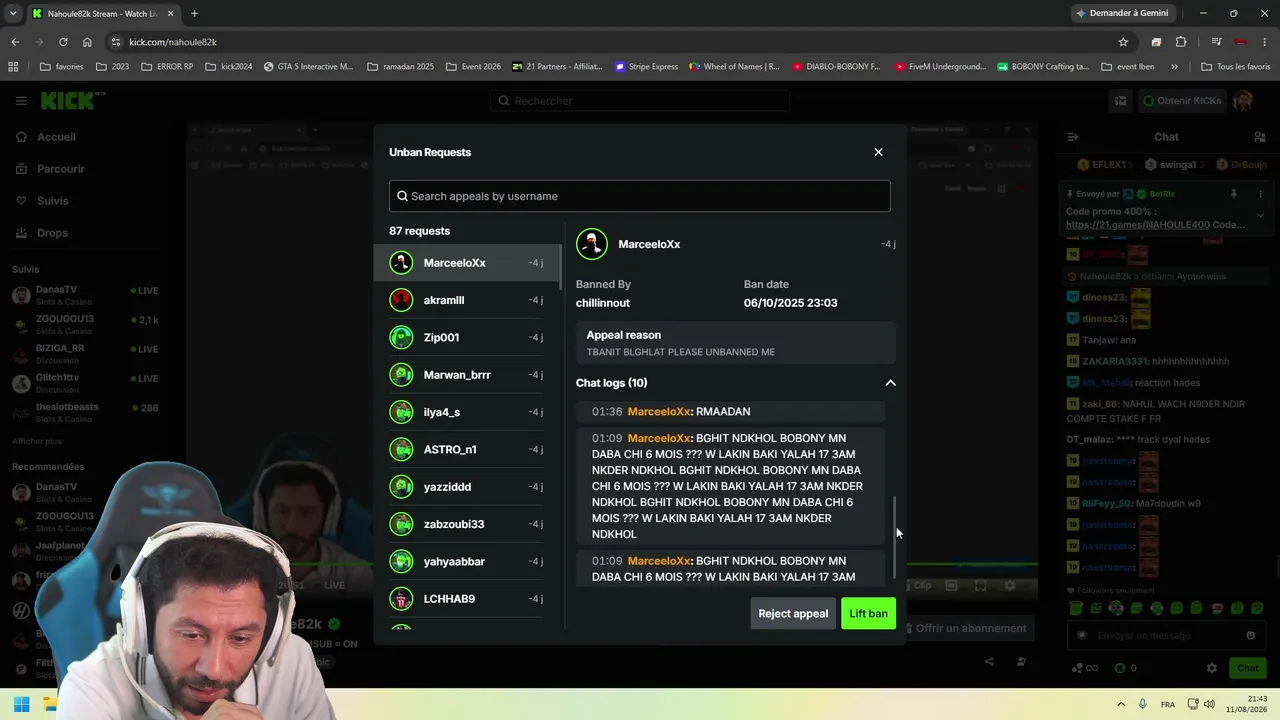Open browser extensions puzzle icon
Screen dimensions: 1280x720
[1181, 42]
